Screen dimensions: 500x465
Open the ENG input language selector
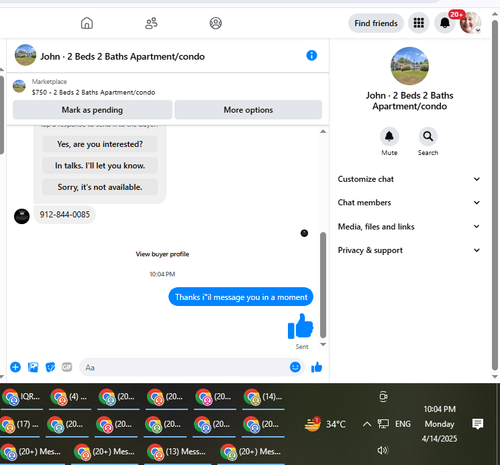403,424
